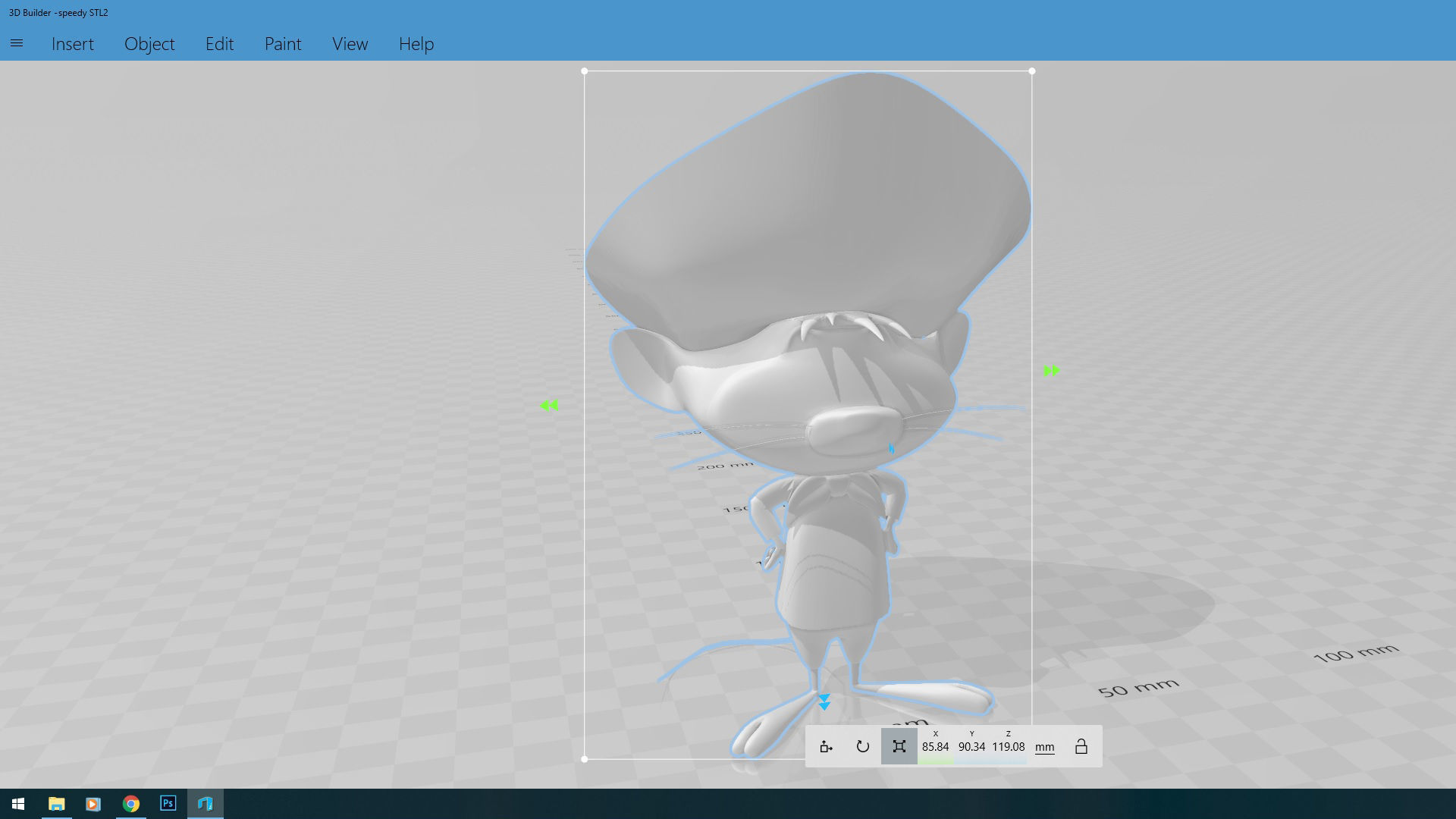Click the green right scale arrow
This screenshot has width=1456, height=819.
1052,371
